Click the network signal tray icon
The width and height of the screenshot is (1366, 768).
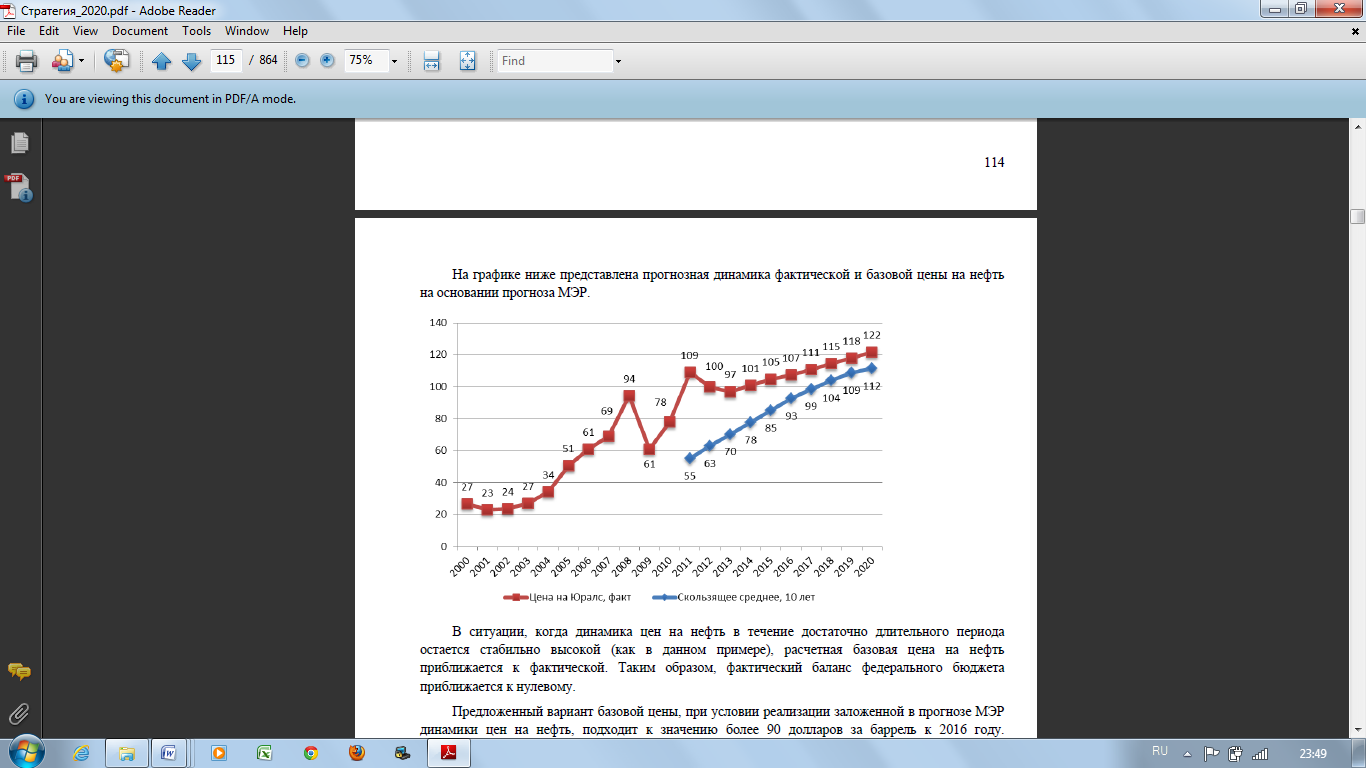pos(1261,753)
